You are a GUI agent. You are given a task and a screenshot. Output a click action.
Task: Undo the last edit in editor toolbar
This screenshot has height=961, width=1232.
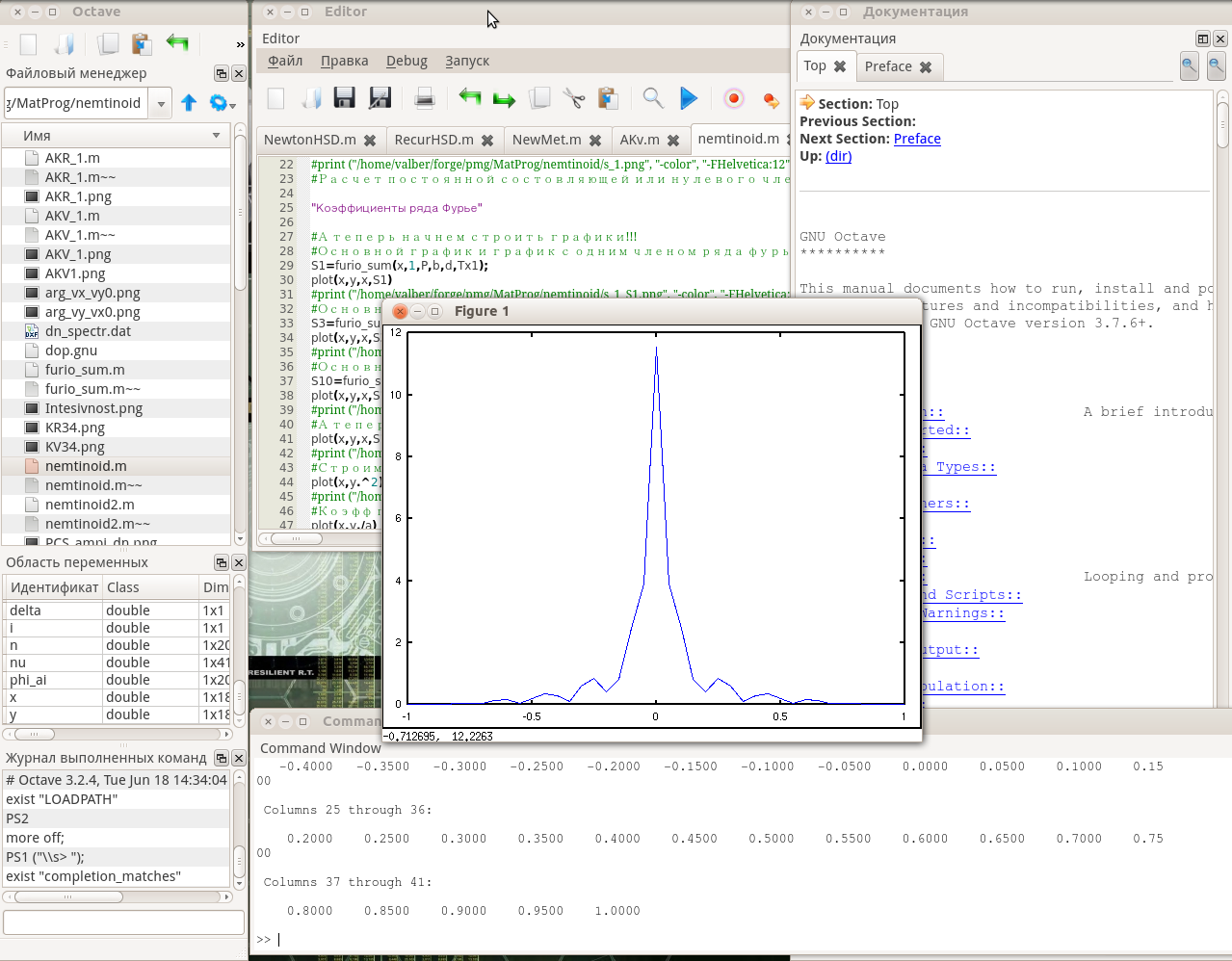click(469, 98)
